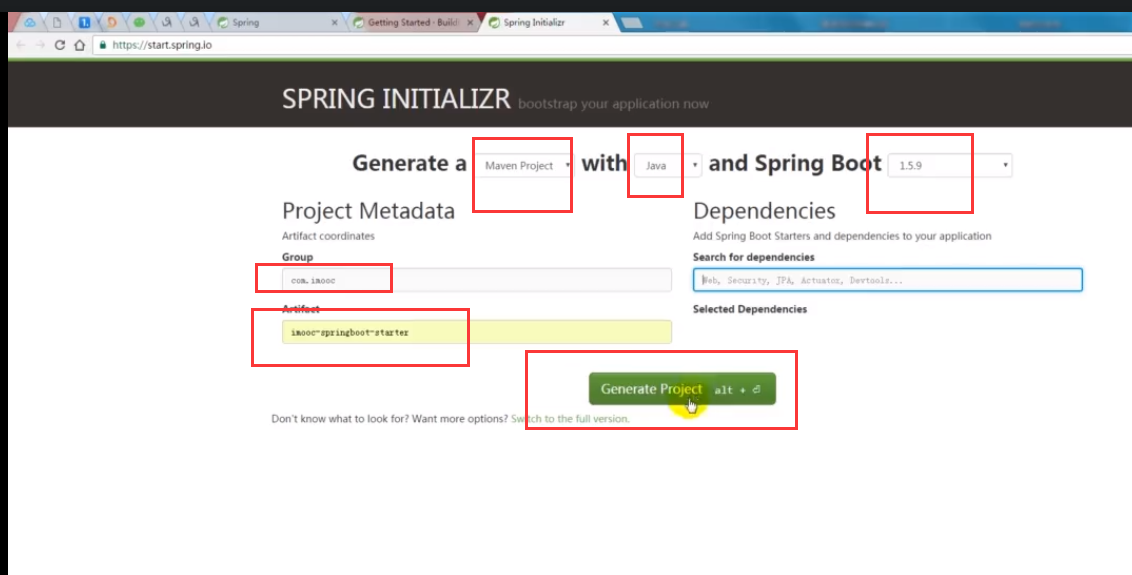This screenshot has height=575, width=1132.
Task: Click the Artifact field imooc-springboot-starter
Action: point(476,332)
